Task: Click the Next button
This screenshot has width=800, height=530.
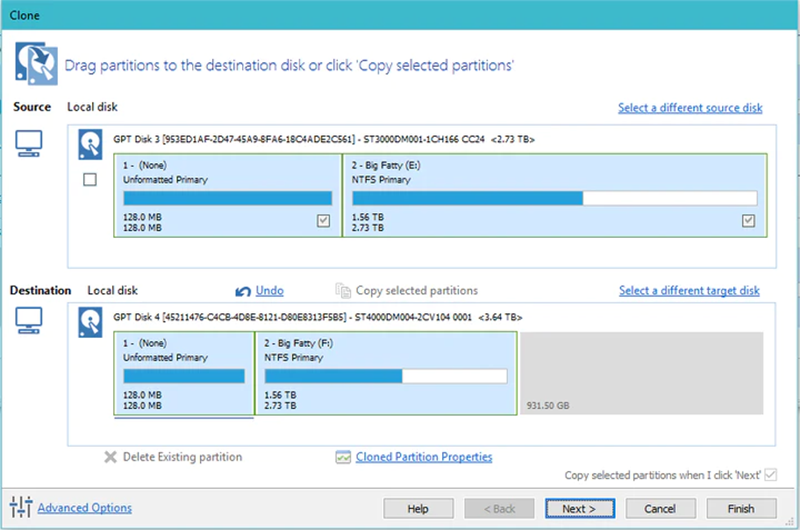Action: [580, 509]
